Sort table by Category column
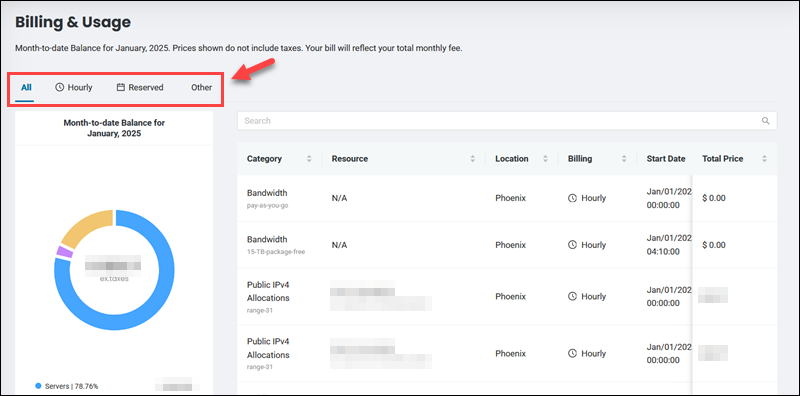800x396 pixels. (309, 159)
